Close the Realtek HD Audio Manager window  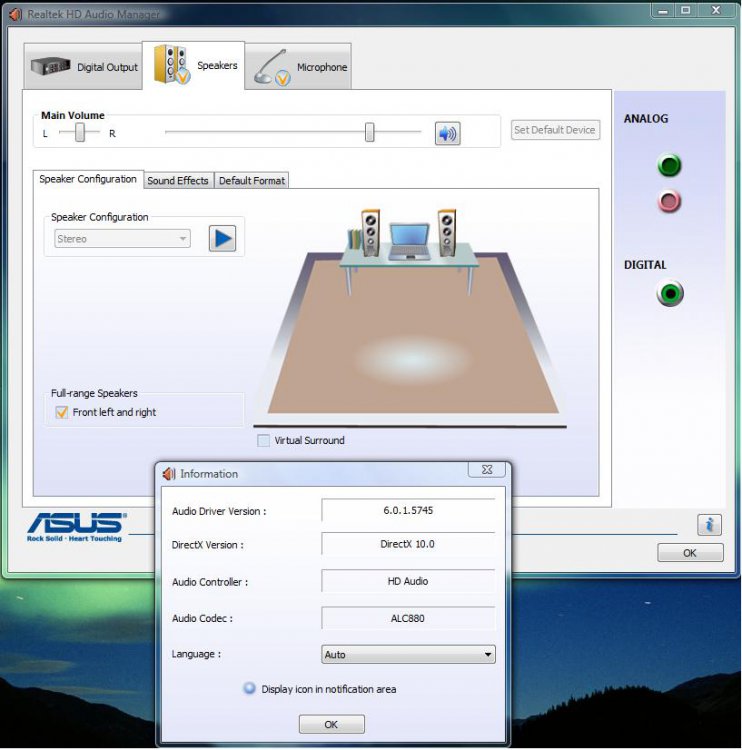click(716, 11)
